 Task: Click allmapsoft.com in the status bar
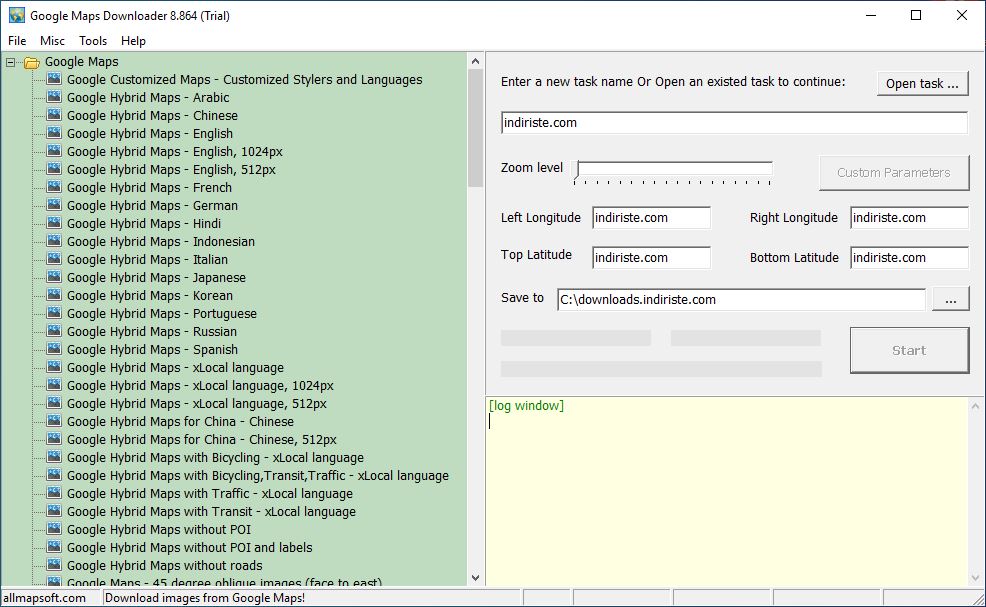tap(45, 598)
